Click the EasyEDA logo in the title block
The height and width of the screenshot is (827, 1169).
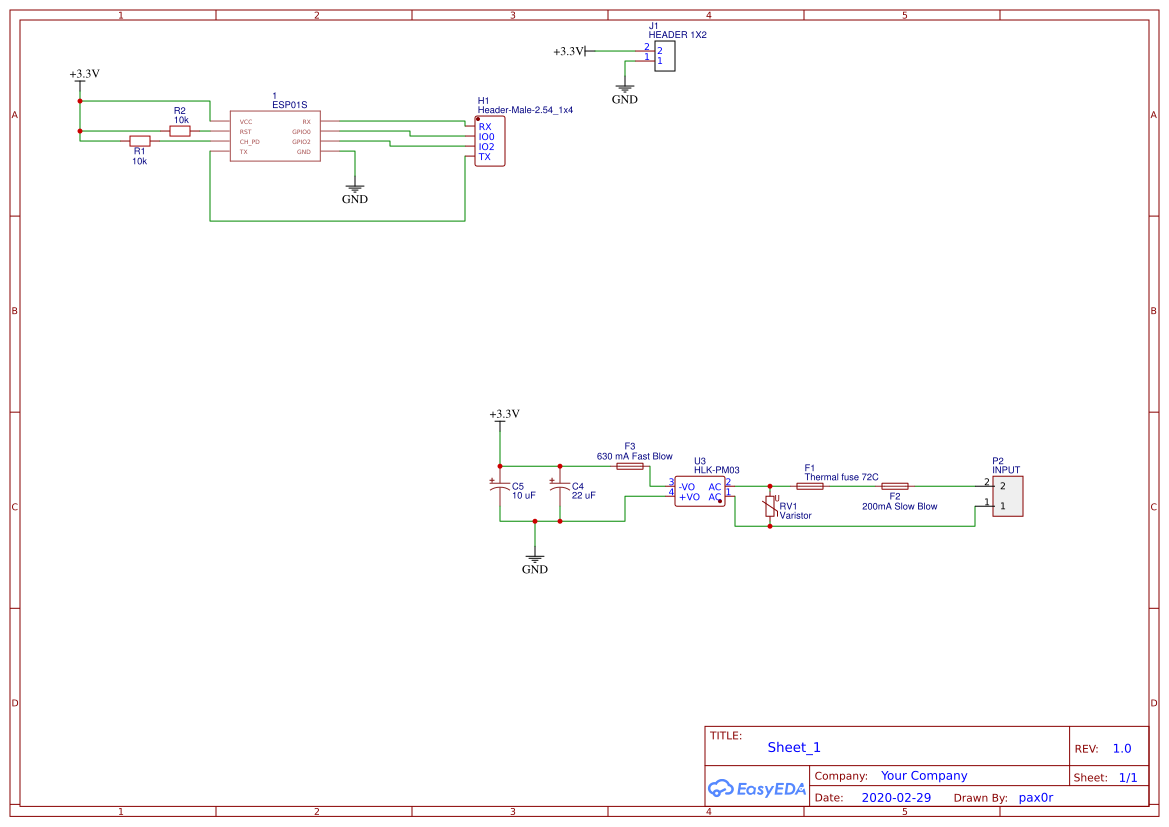click(x=757, y=789)
